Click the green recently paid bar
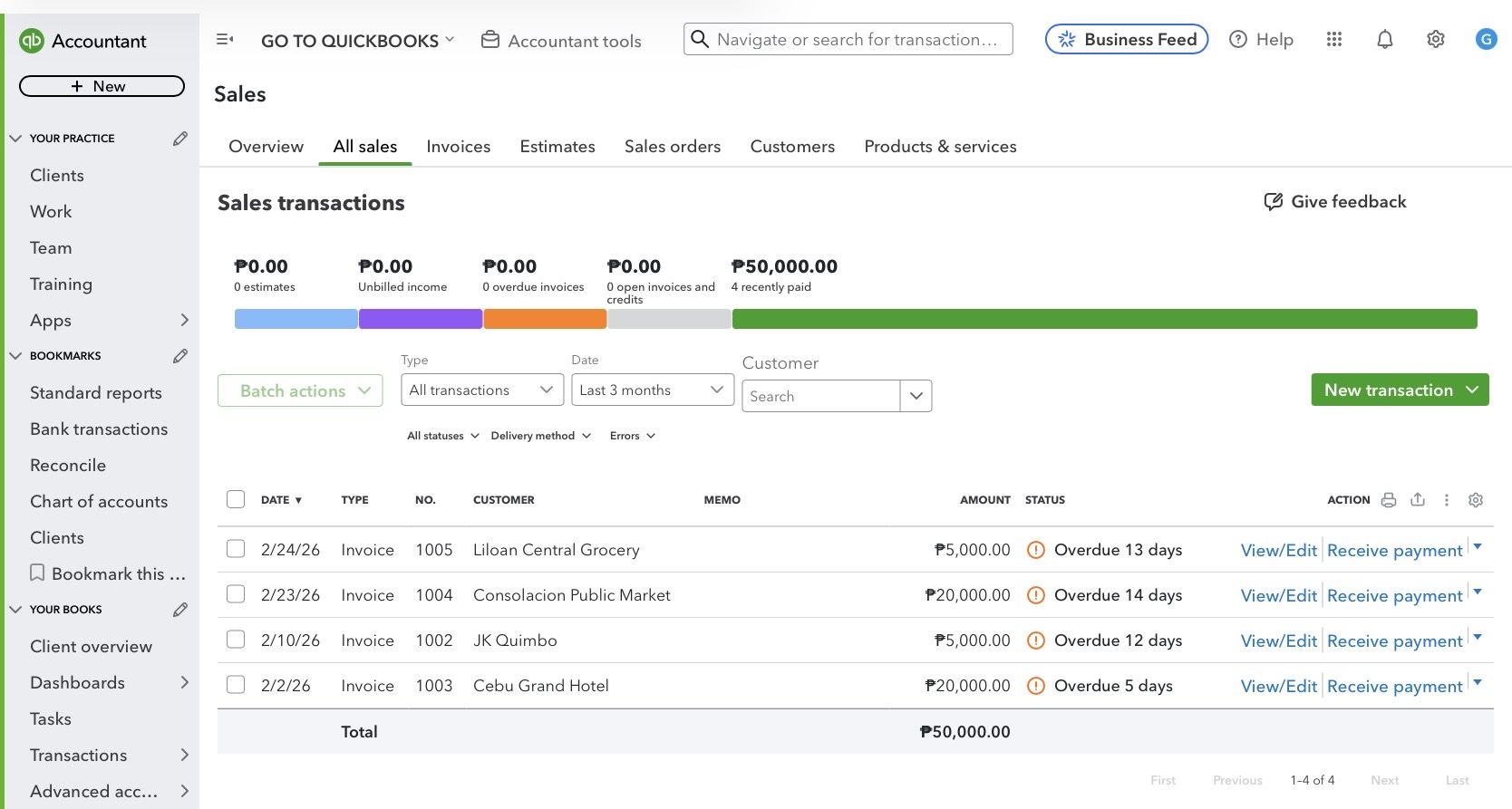1512x809 pixels. (x=1104, y=319)
